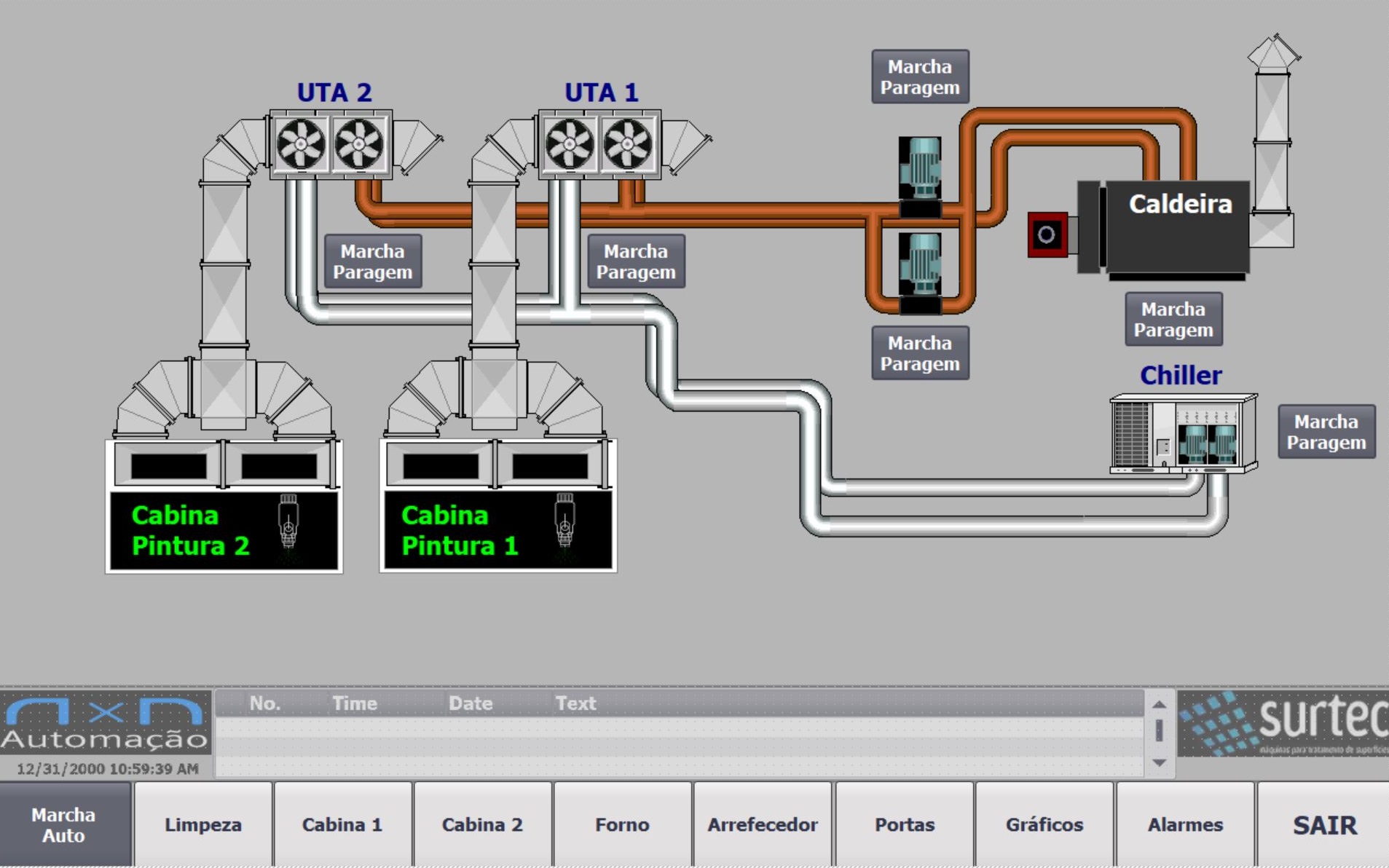This screenshot has width=1389, height=868.
Task: Click the UTA 1 fan unit icon
Action: [599, 144]
